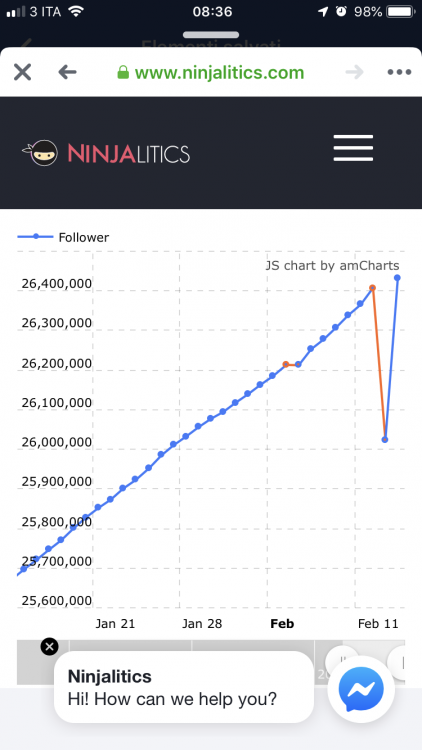Screen dimensions: 422x750
Task: Tap the www.ninjalitics.com address bar
Action: (211, 73)
